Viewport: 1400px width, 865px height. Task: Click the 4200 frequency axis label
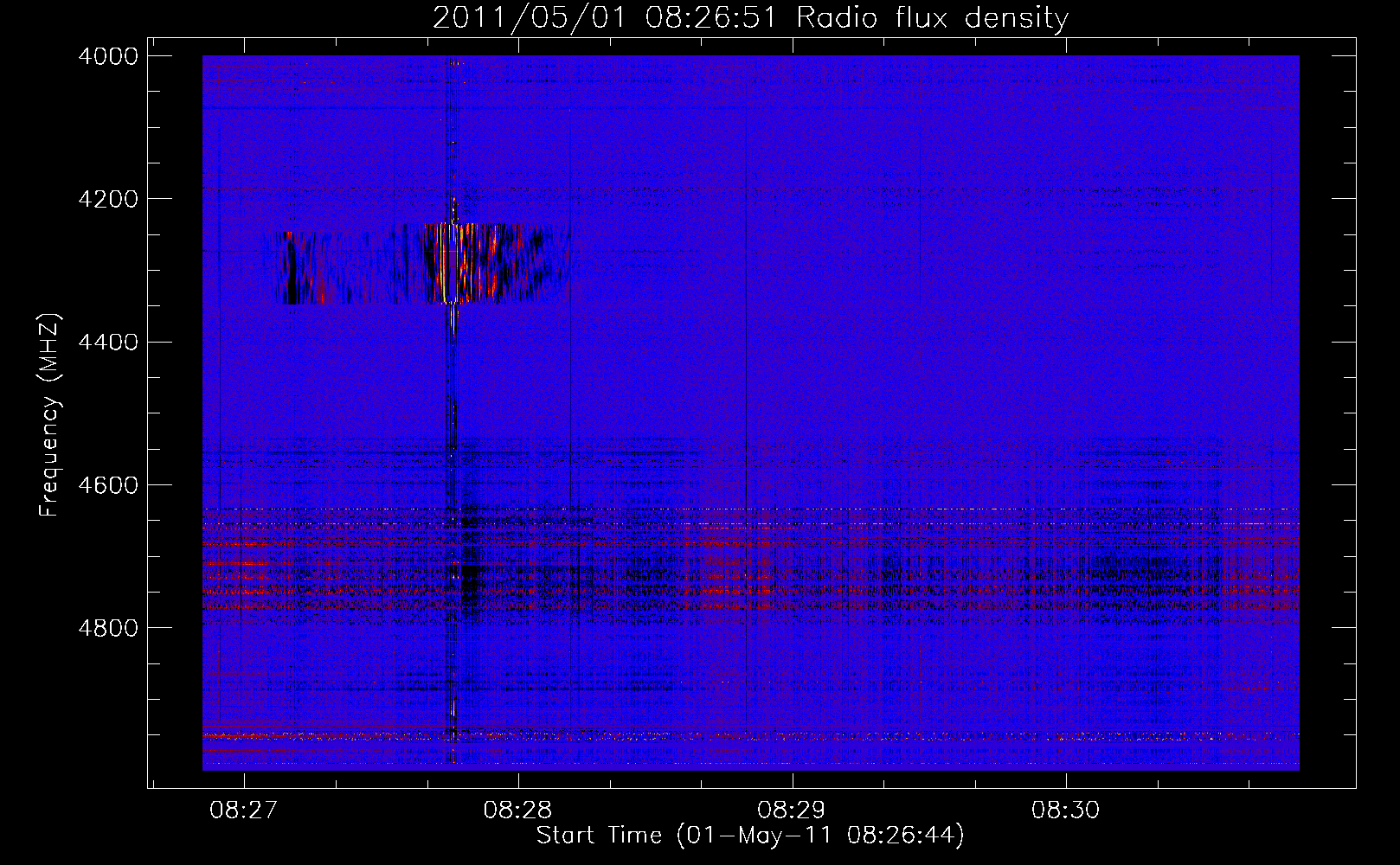click(108, 199)
